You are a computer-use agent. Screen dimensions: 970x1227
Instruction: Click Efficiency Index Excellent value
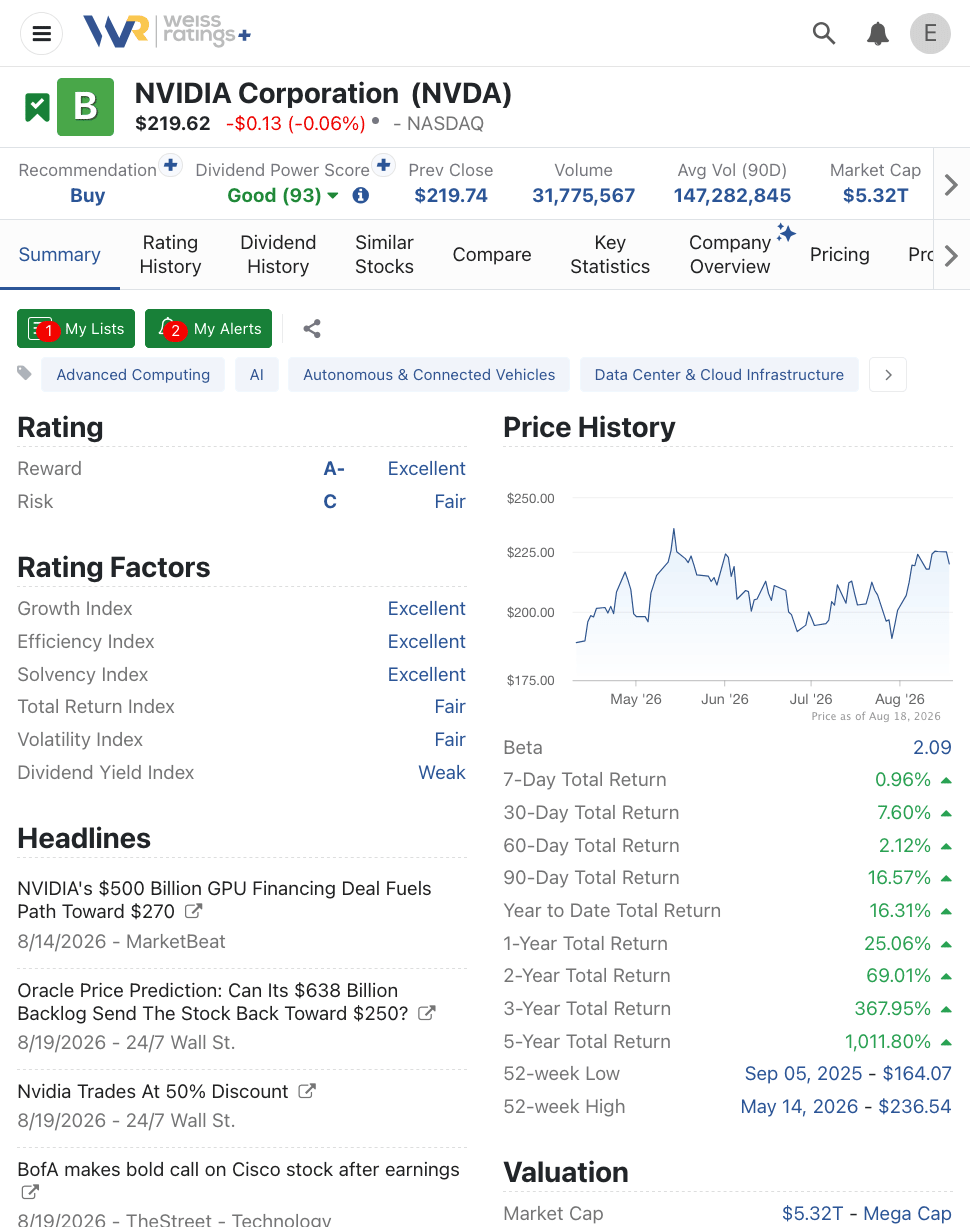pos(427,642)
